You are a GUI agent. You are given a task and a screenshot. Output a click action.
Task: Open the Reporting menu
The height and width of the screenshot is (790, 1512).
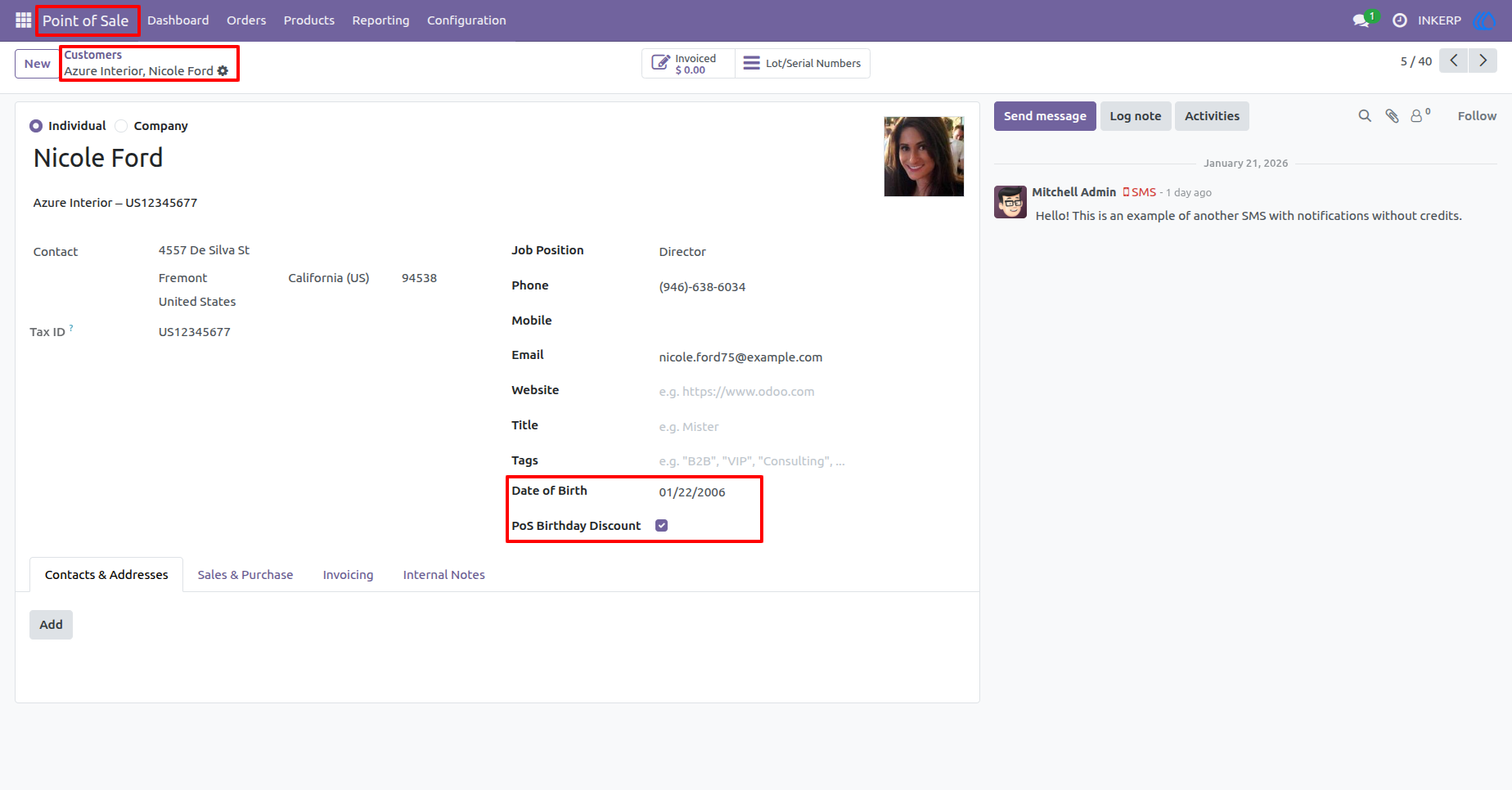pyautogui.click(x=380, y=20)
